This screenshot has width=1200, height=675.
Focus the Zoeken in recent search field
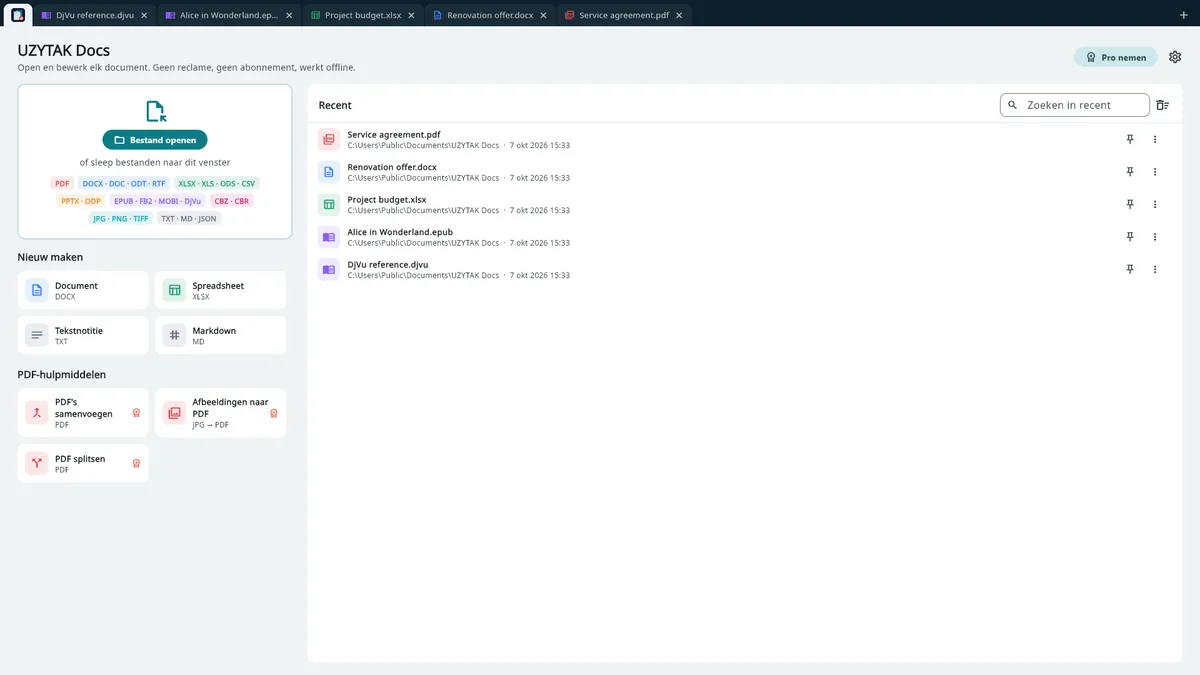click(x=1075, y=105)
